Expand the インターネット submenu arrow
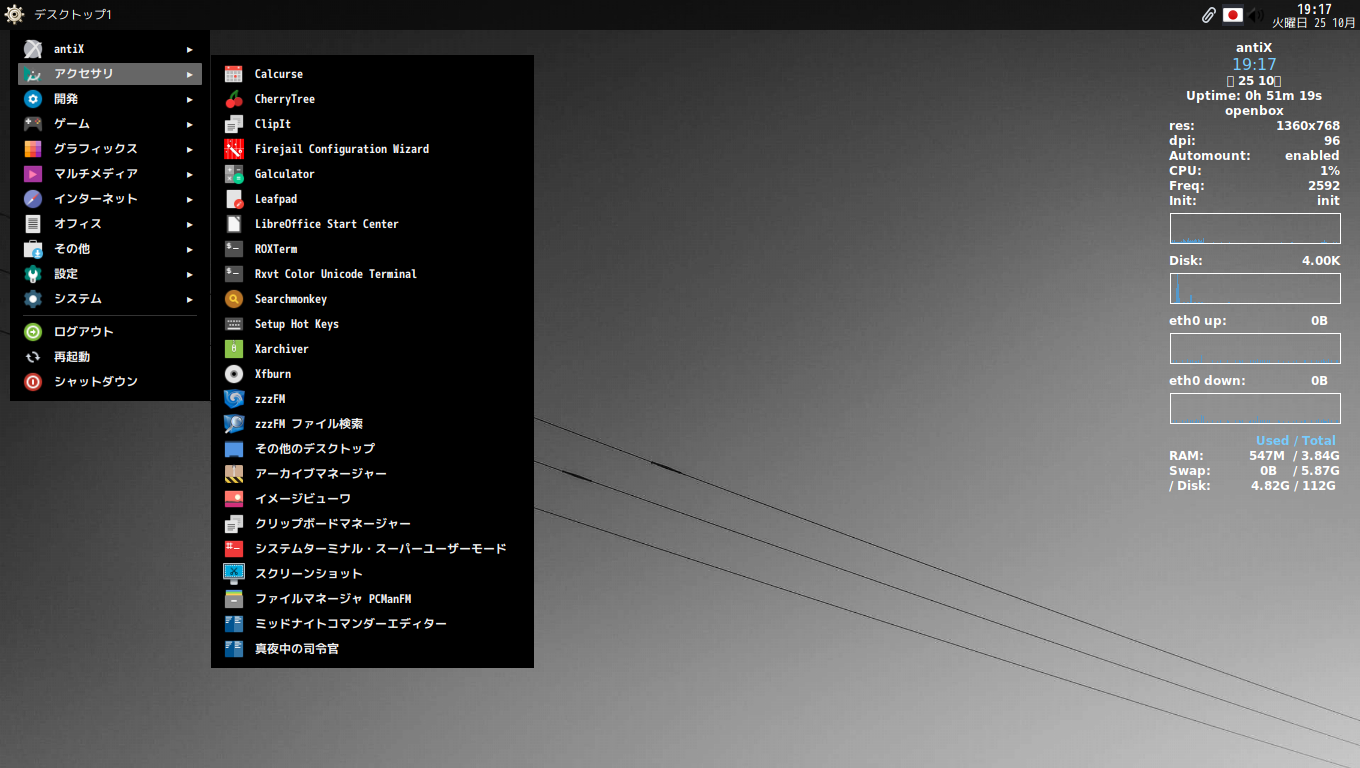 (x=190, y=199)
